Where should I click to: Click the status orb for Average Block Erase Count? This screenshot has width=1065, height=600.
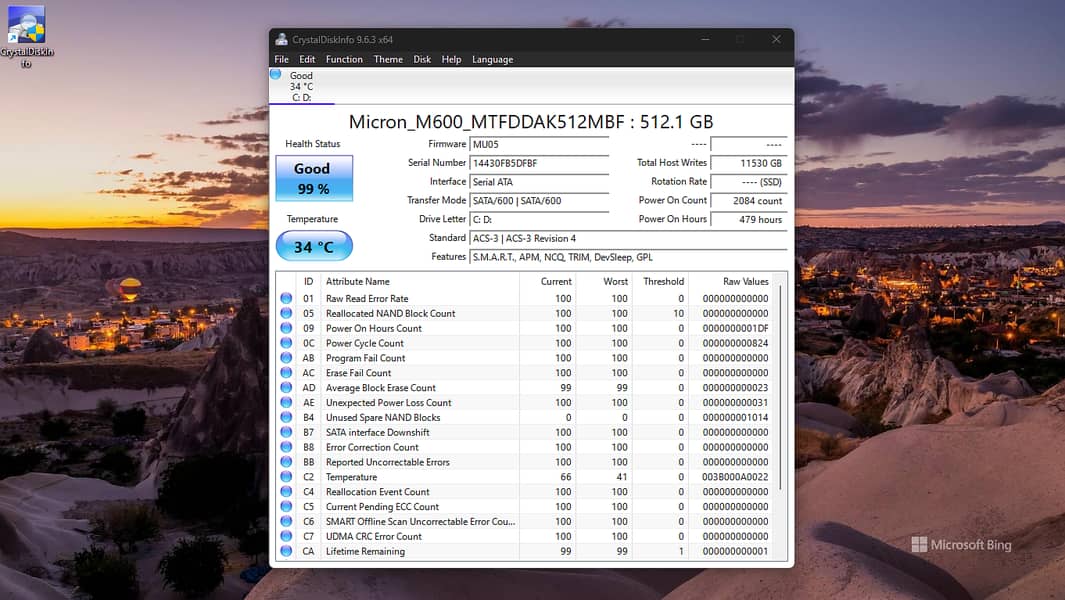[x=286, y=388]
